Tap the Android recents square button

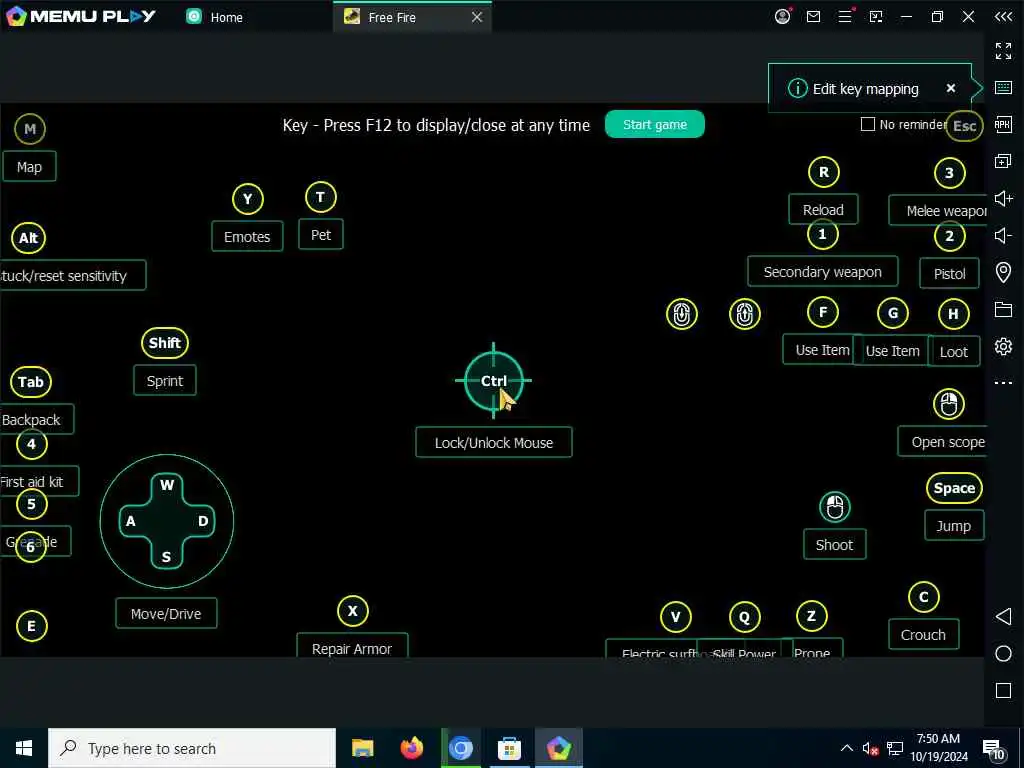pos(1004,690)
